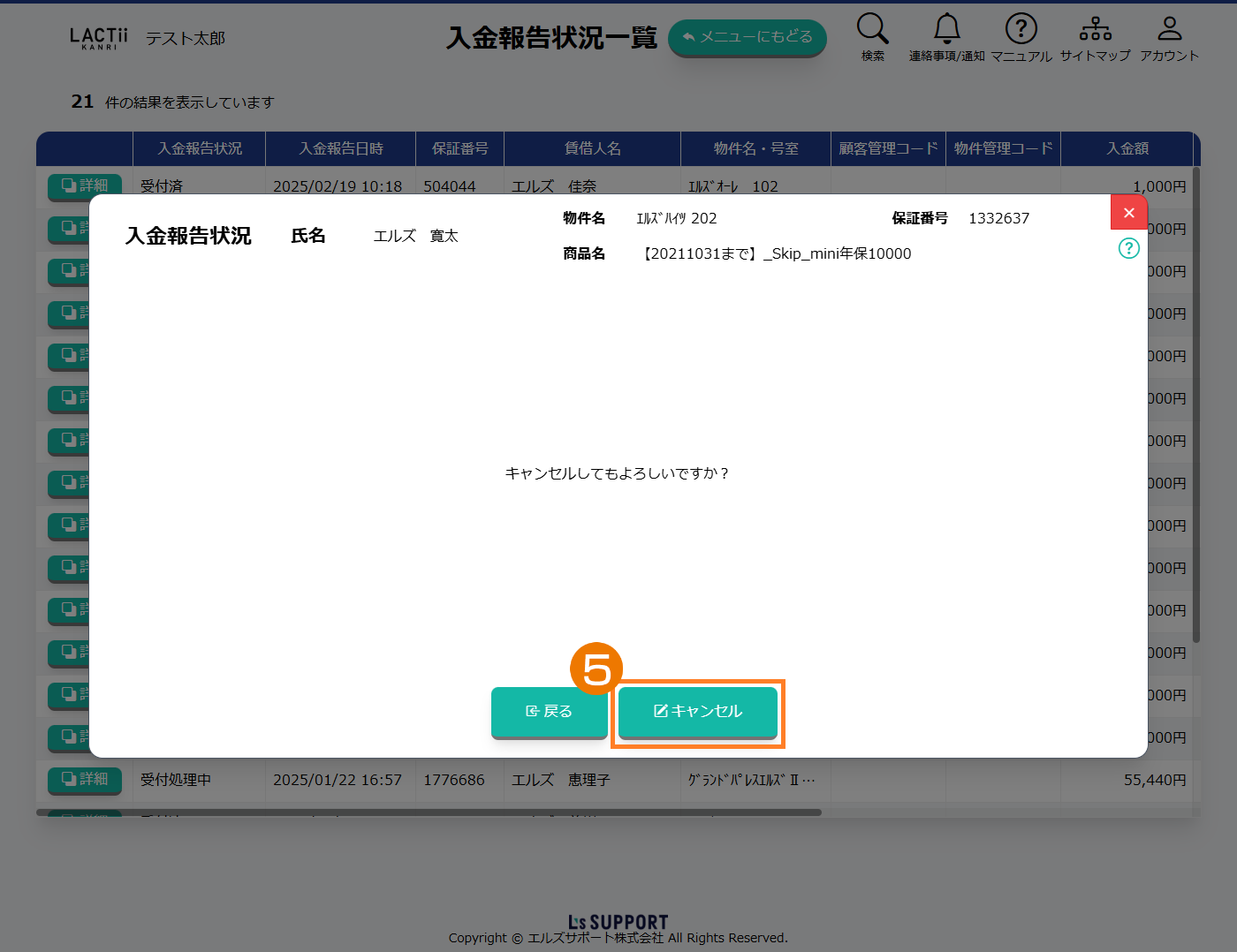Click メニューにもどる button

tap(747, 38)
